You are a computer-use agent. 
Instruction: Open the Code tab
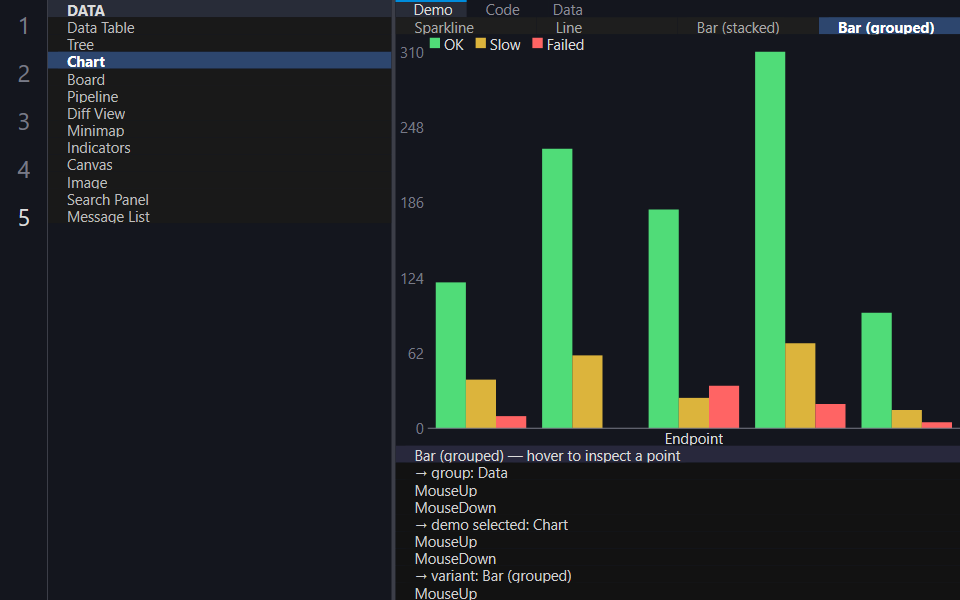pyautogui.click(x=502, y=9)
